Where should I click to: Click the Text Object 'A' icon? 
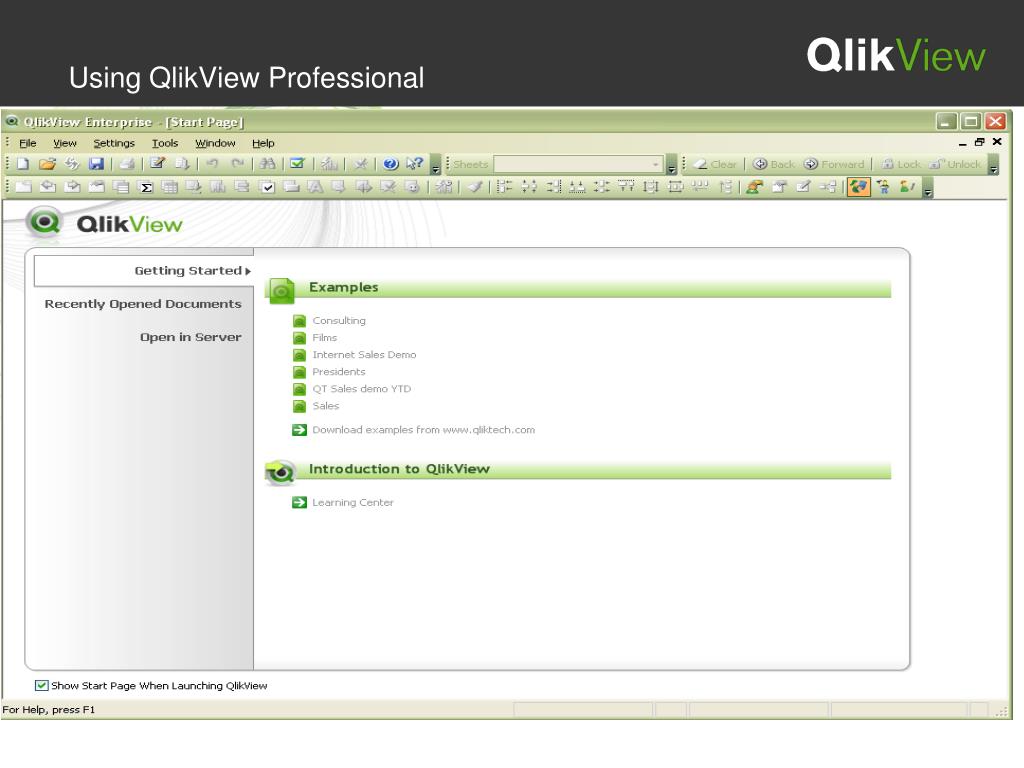pos(315,187)
